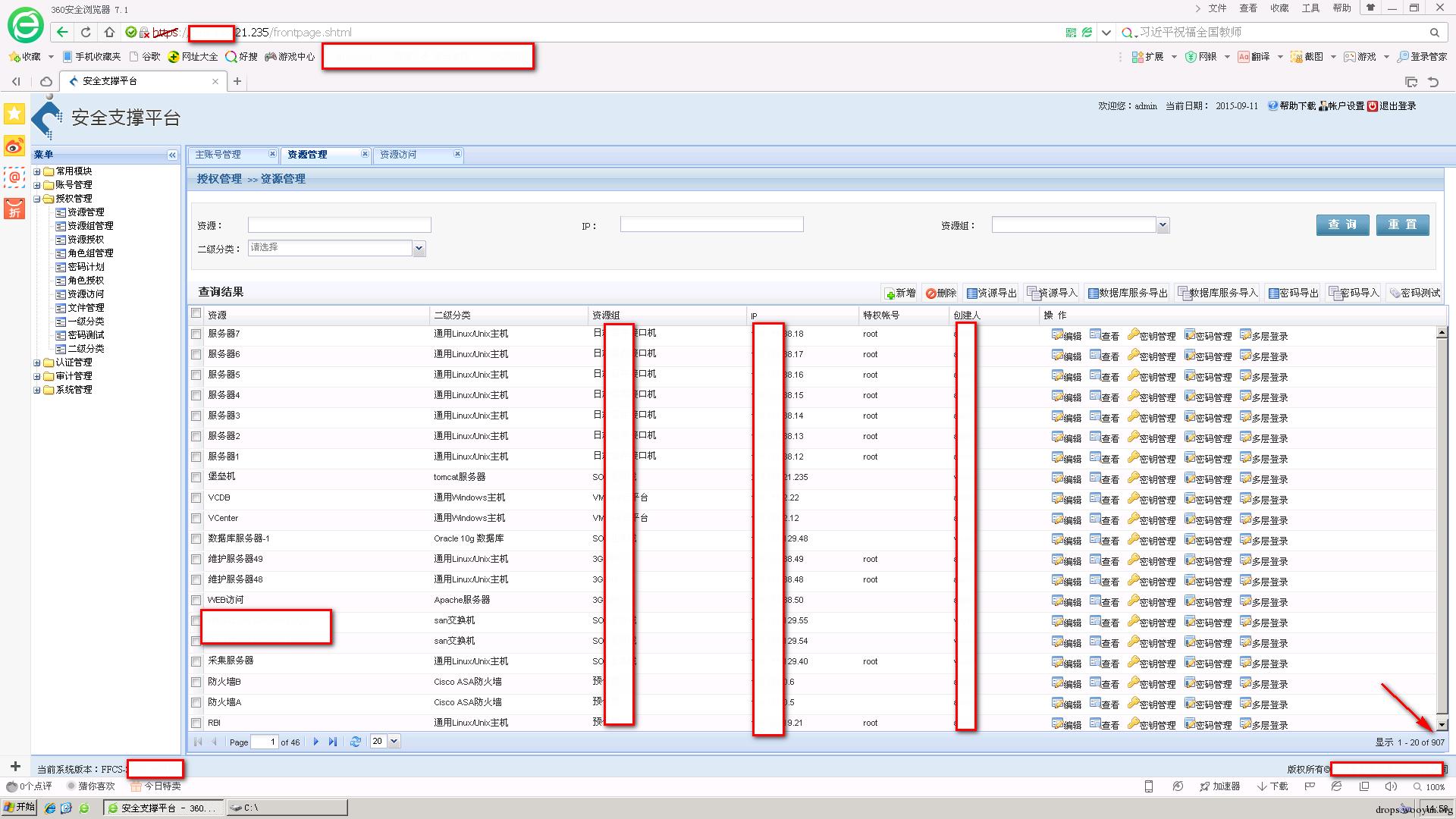
Task: Click the 查询 search button
Action: point(1342,224)
